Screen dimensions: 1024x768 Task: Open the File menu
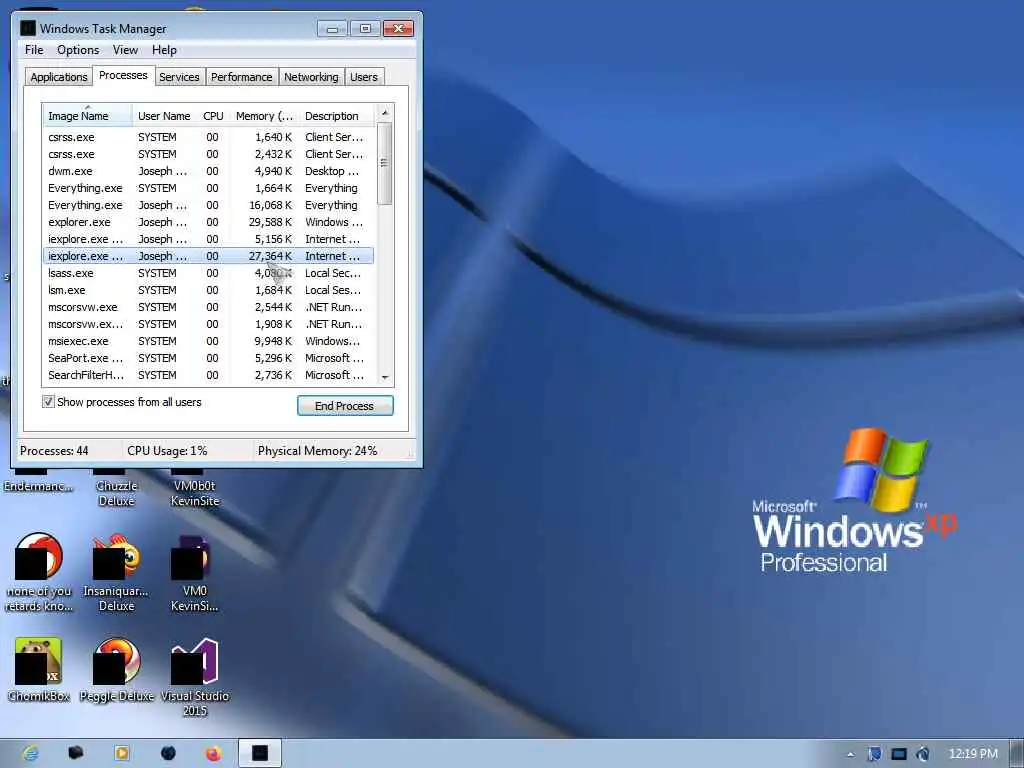click(34, 50)
